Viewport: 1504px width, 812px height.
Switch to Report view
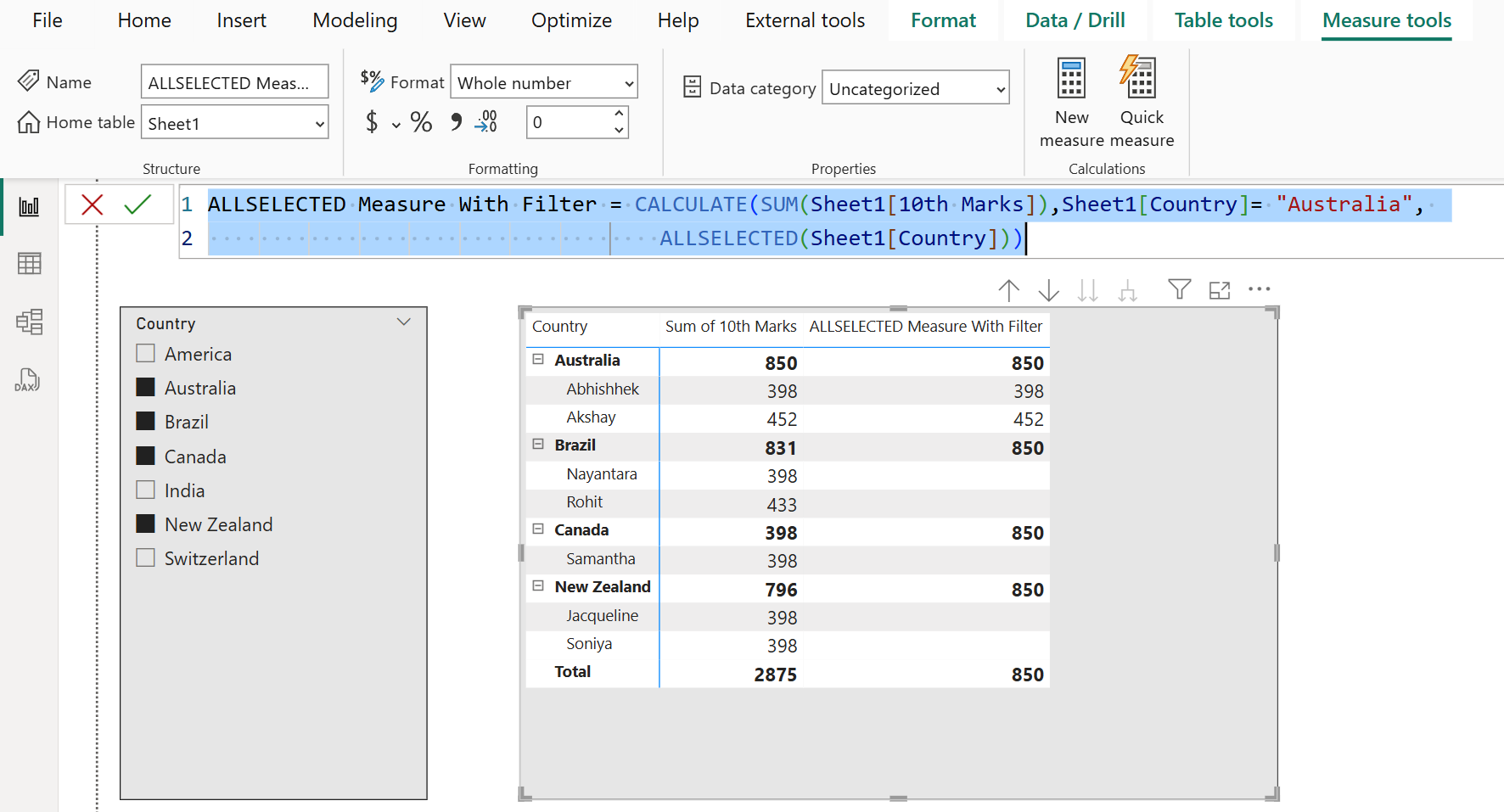click(29, 205)
